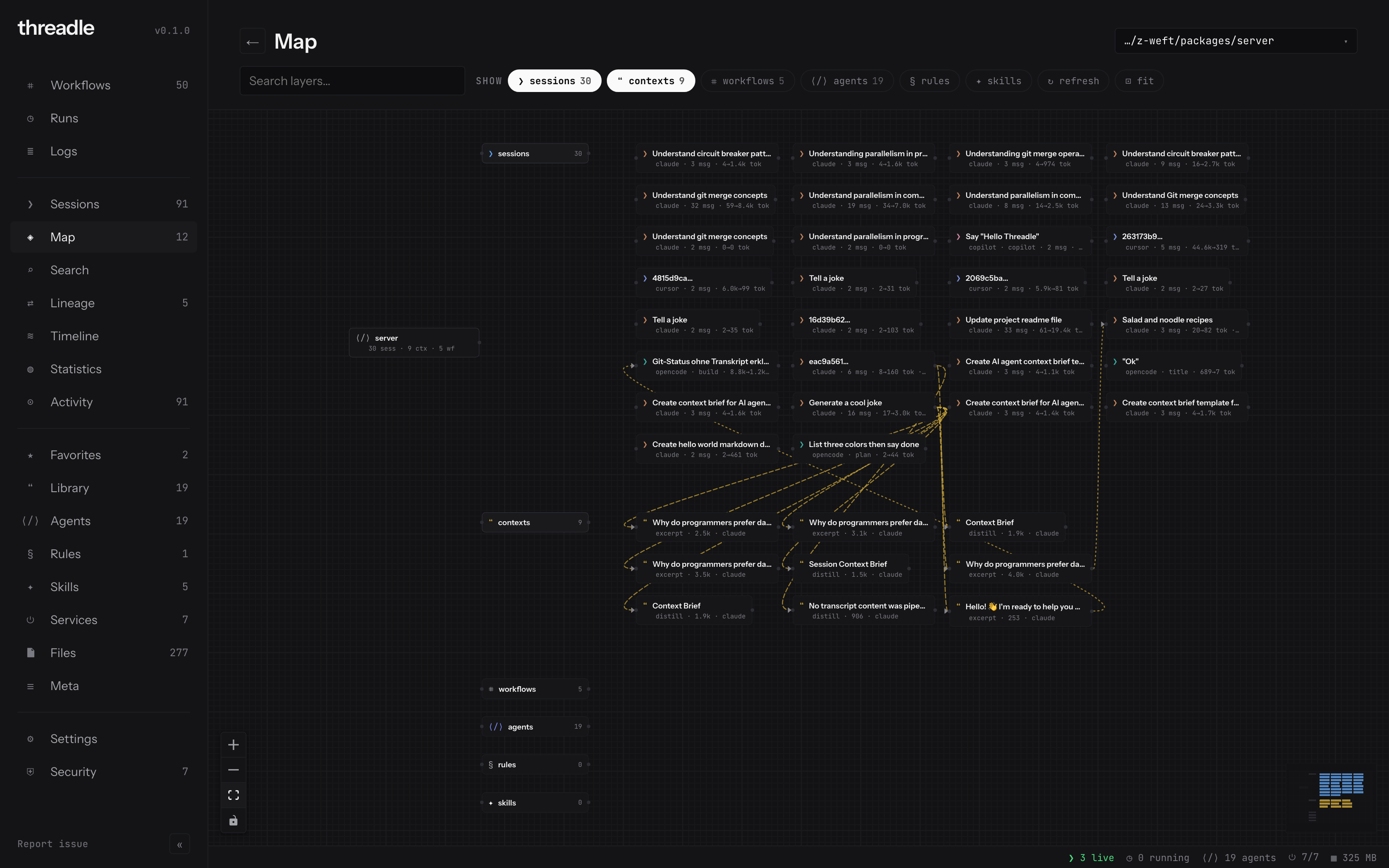Click the zoom in plus control
The height and width of the screenshot is (868, 1389).
pyautogui.click(x=233, y=745)
